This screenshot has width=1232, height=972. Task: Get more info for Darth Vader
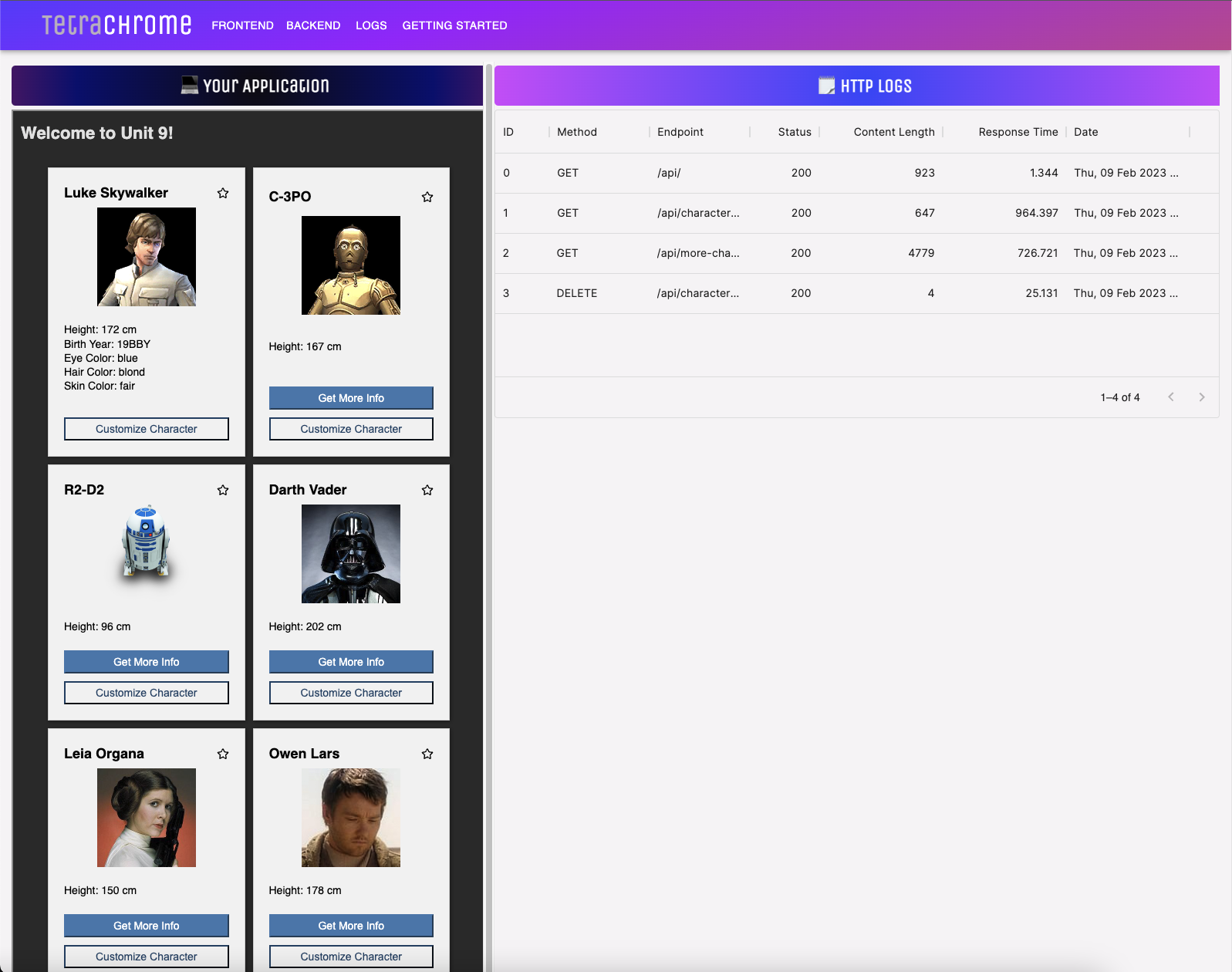coord(351,662)
